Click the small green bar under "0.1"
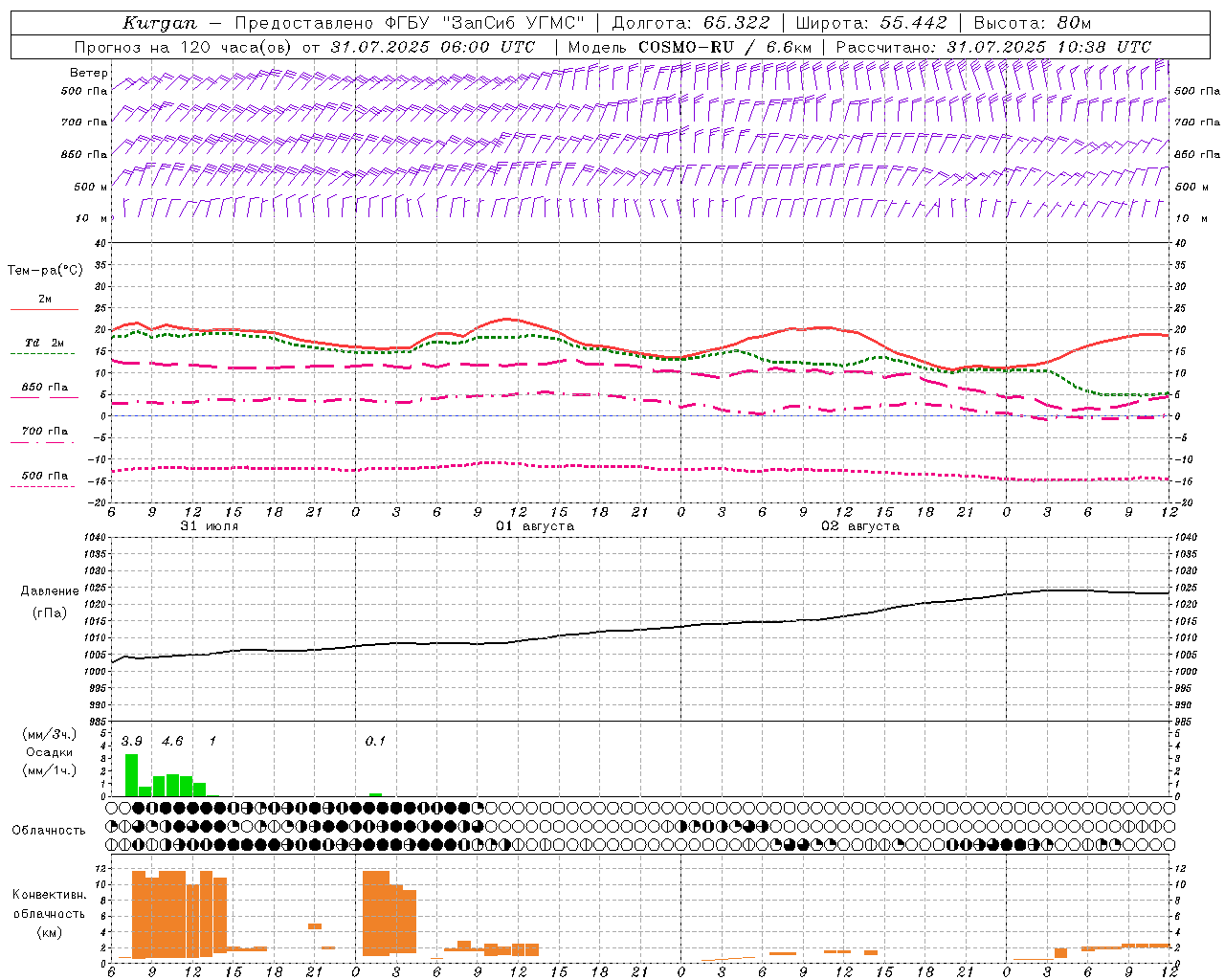The width and height of the screenshot is (1225, 980). pos(375,794)
